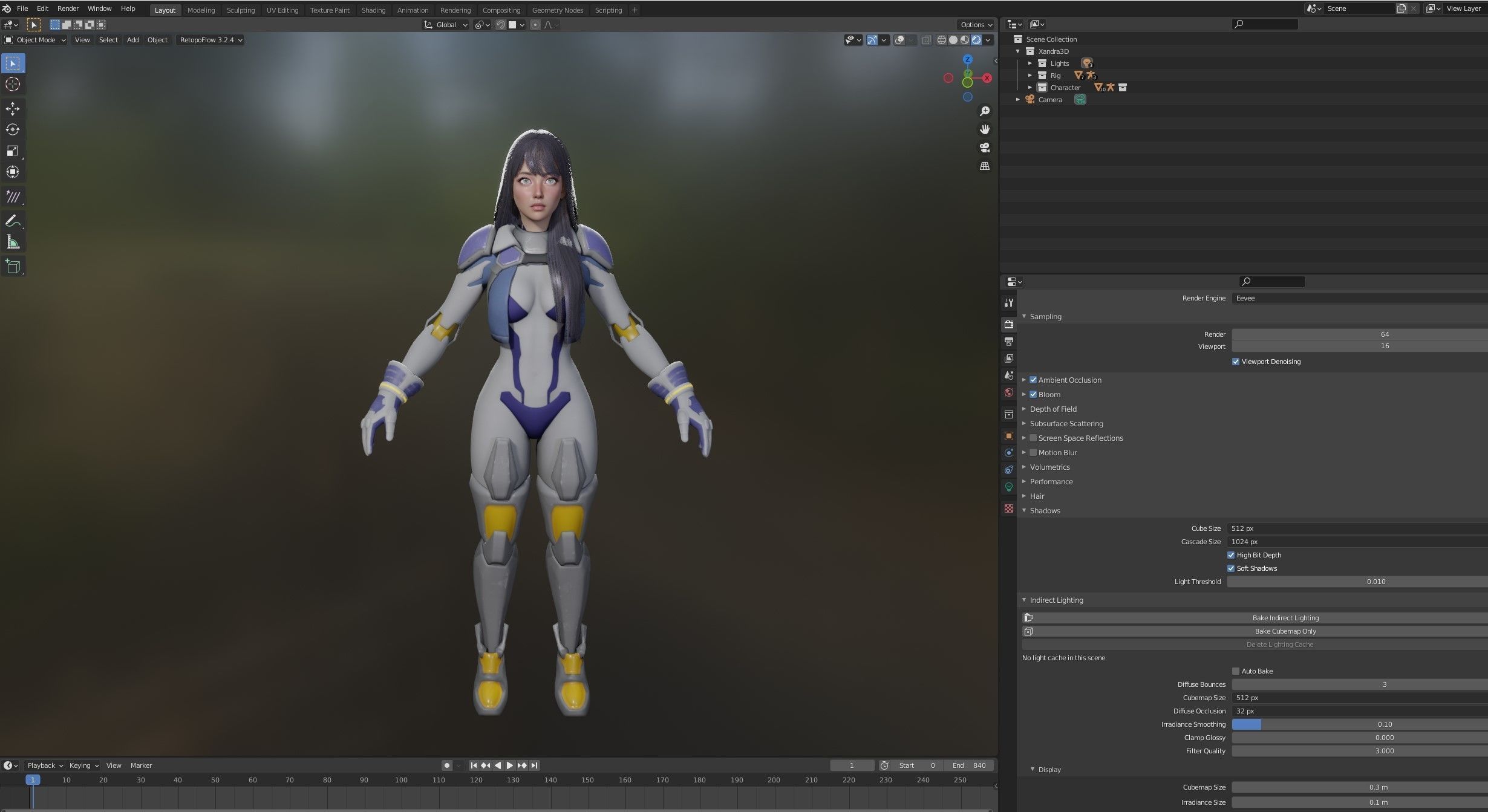Enable the Auto Bake checkbox
The height and width of the screenshot is (812, 1488).
click(1236, 671)
